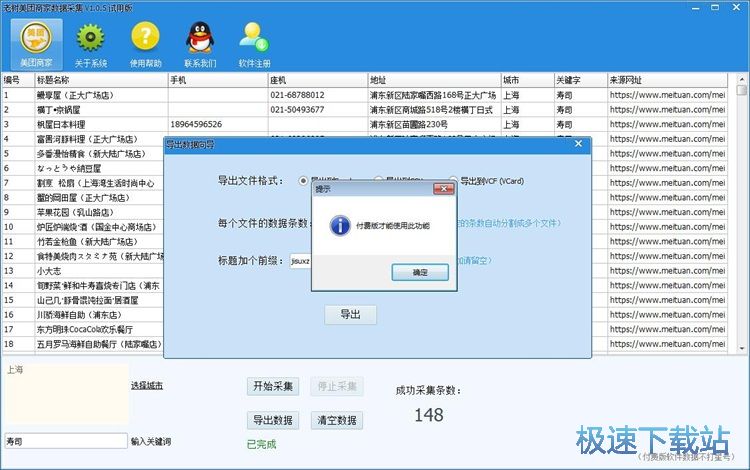Open 软件注册 user icon
Viewport: 750px width, 470px height.
[254, 44]
